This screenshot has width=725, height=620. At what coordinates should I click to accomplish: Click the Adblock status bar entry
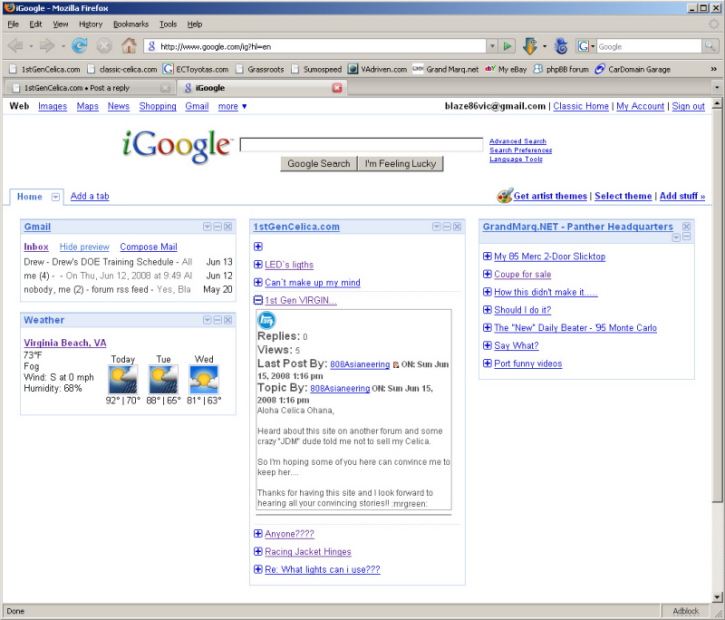(685, 611)
